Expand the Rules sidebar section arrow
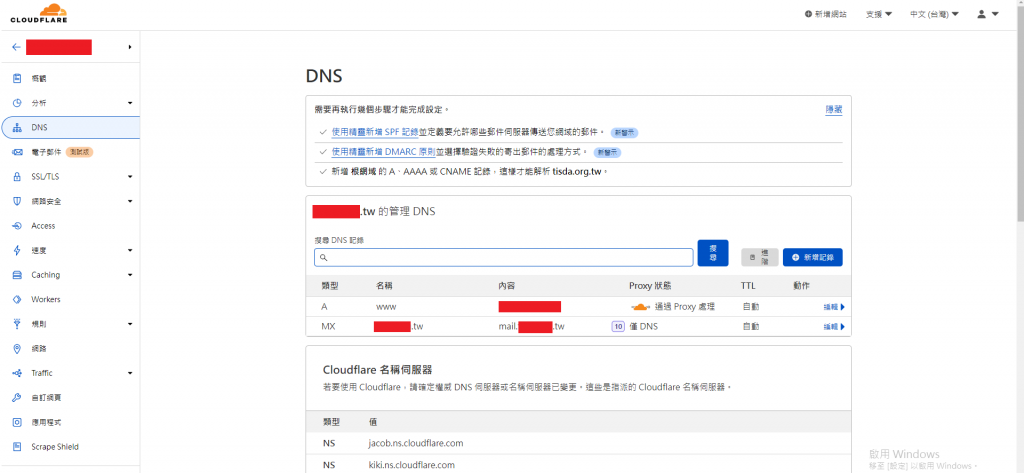This screenshot has height=473, width=1024. pyautogui.click(x=130, y=324)
